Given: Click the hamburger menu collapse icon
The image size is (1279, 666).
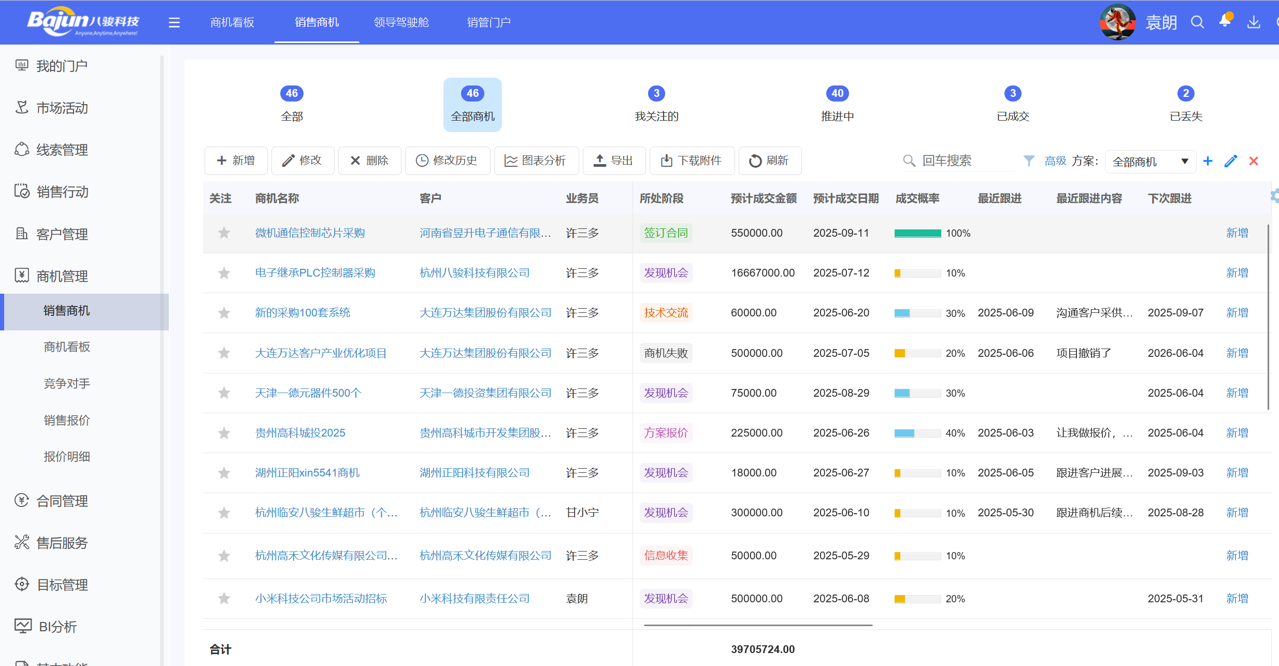Looking at the screenshot, I should coord(174,22).
